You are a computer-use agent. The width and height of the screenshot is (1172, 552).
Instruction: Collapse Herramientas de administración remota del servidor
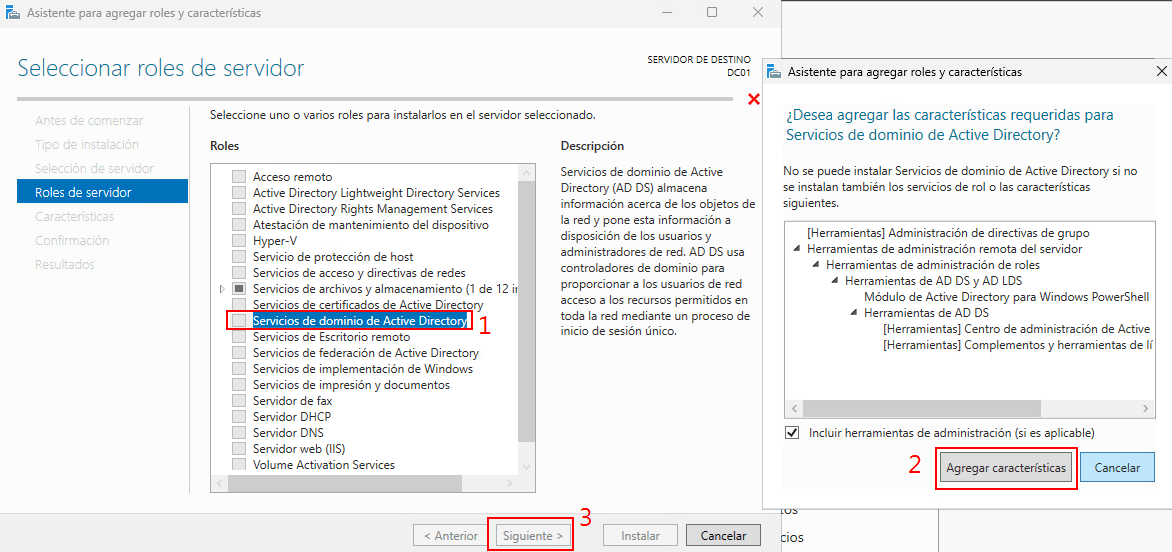tap(797, 249)
